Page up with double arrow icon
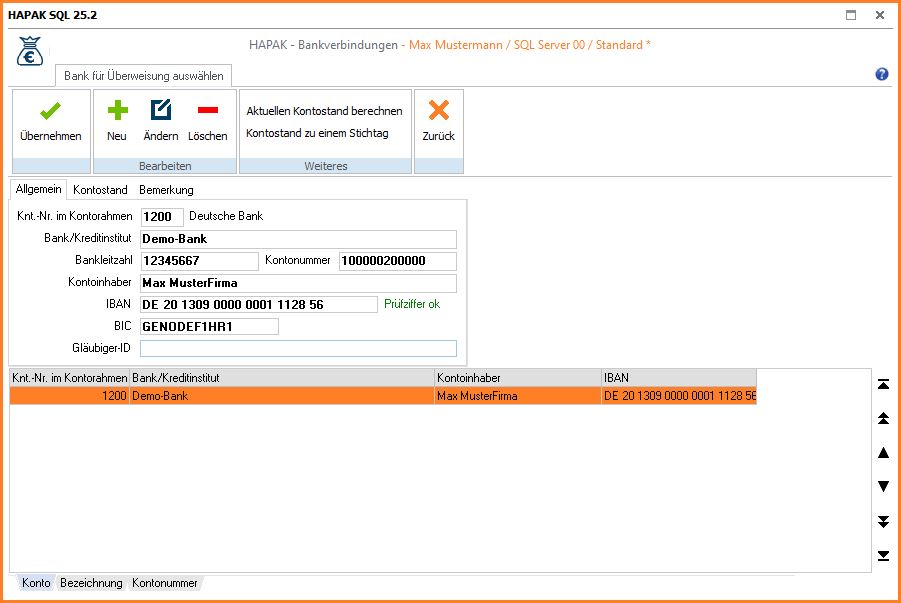The image size is (901, 603). (883, 418)
